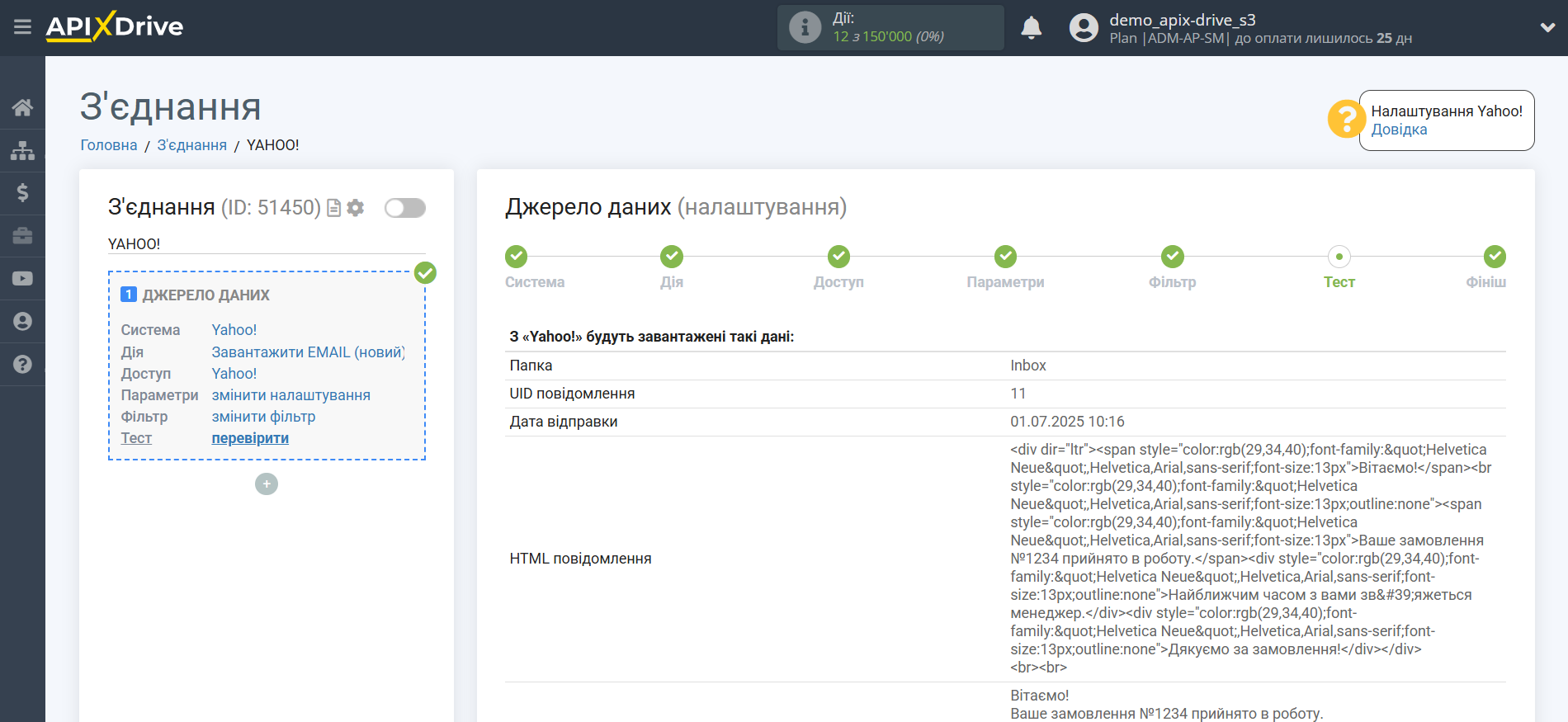Open the hamburger menu
This screenshot has height=722, width=1568.
pos(22,27)
